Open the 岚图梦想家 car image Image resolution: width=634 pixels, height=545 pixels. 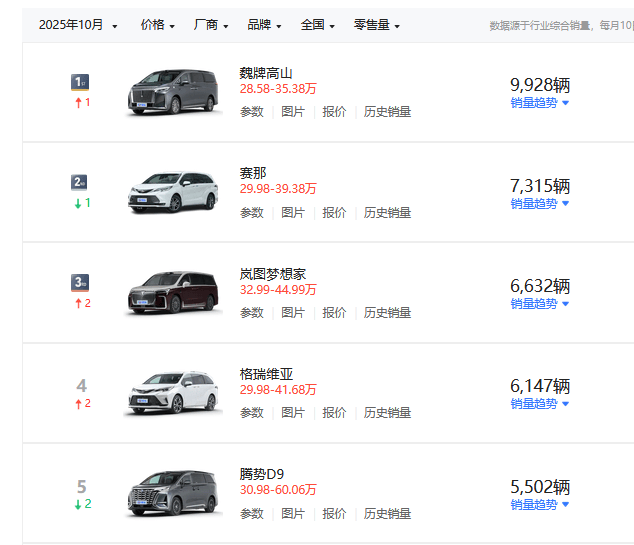[x=173, y=292]
